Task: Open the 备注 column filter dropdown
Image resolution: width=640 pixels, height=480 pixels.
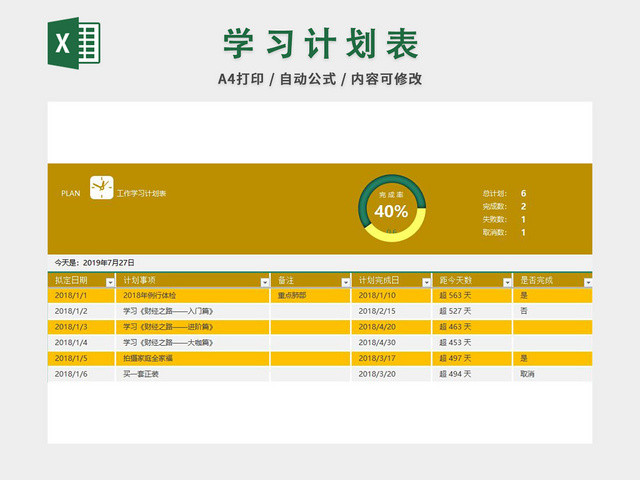Action: 346,282
